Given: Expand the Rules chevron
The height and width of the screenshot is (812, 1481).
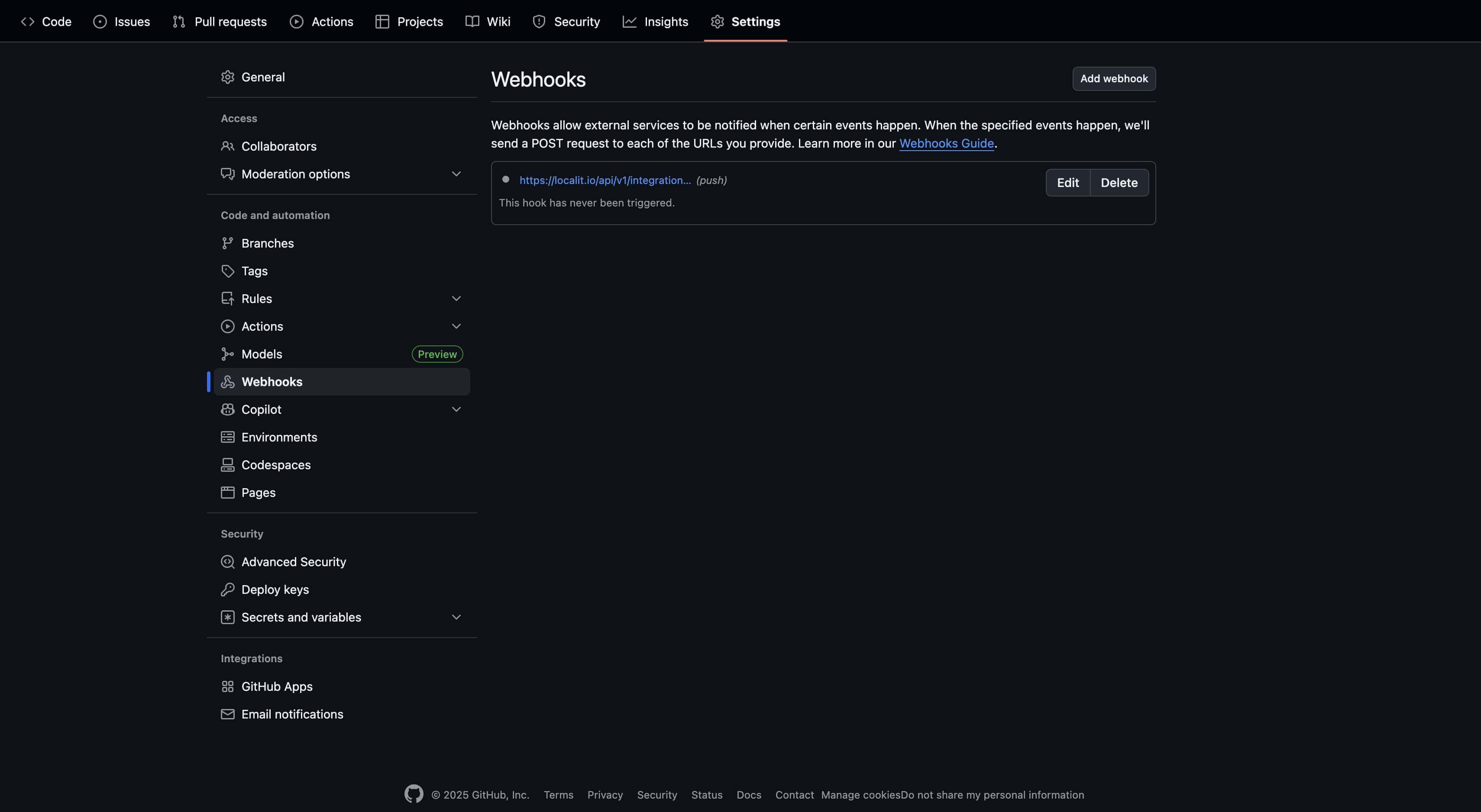Looking at the screenshot, I should pyautogui.click(x=456, y=298).
